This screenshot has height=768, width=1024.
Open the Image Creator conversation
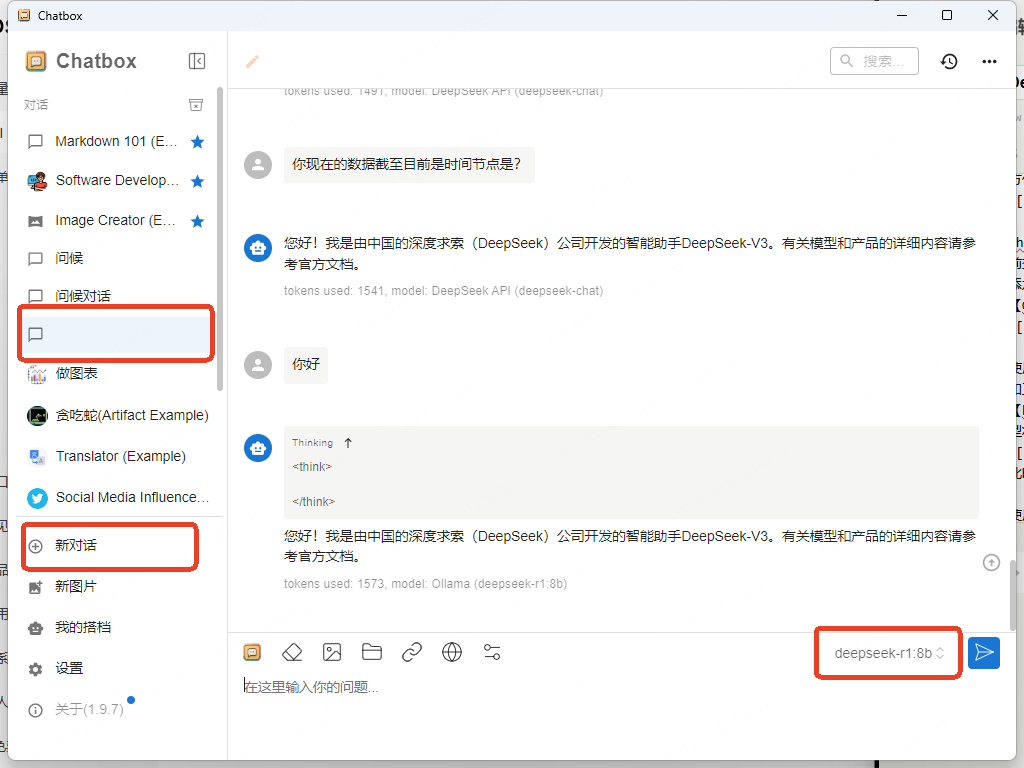[x=116, y=221]
